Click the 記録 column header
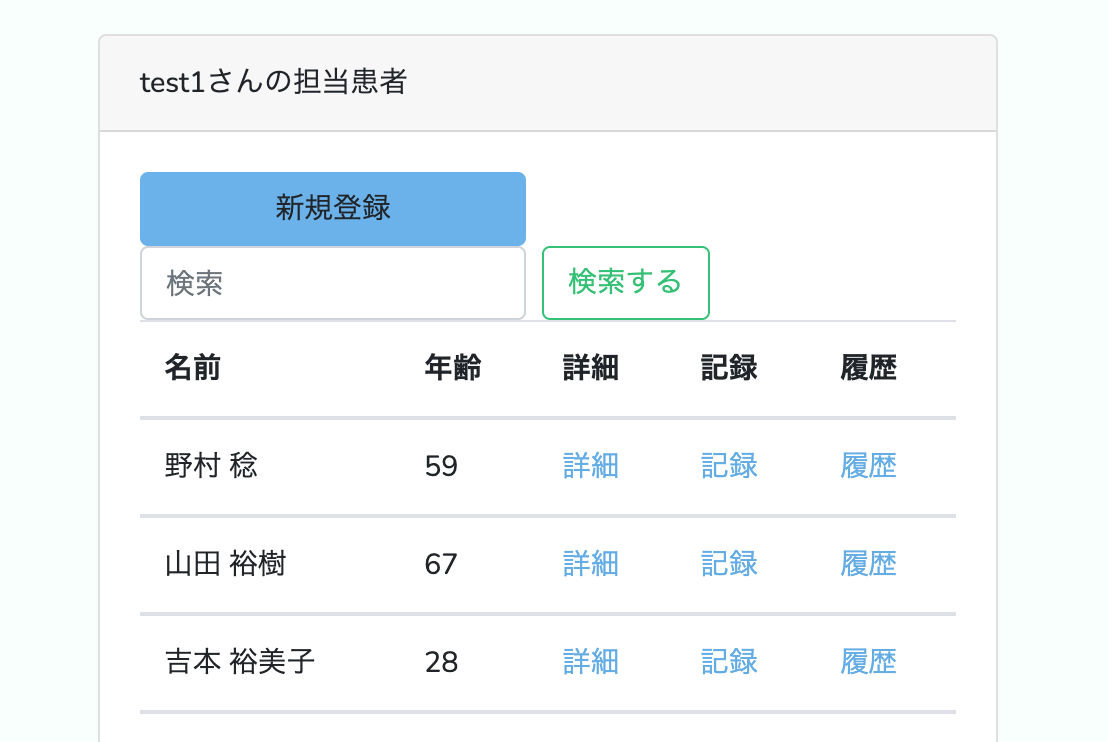Image resolution: width=1108 pixels, height=742 pixels. click(x=729, y=367)
